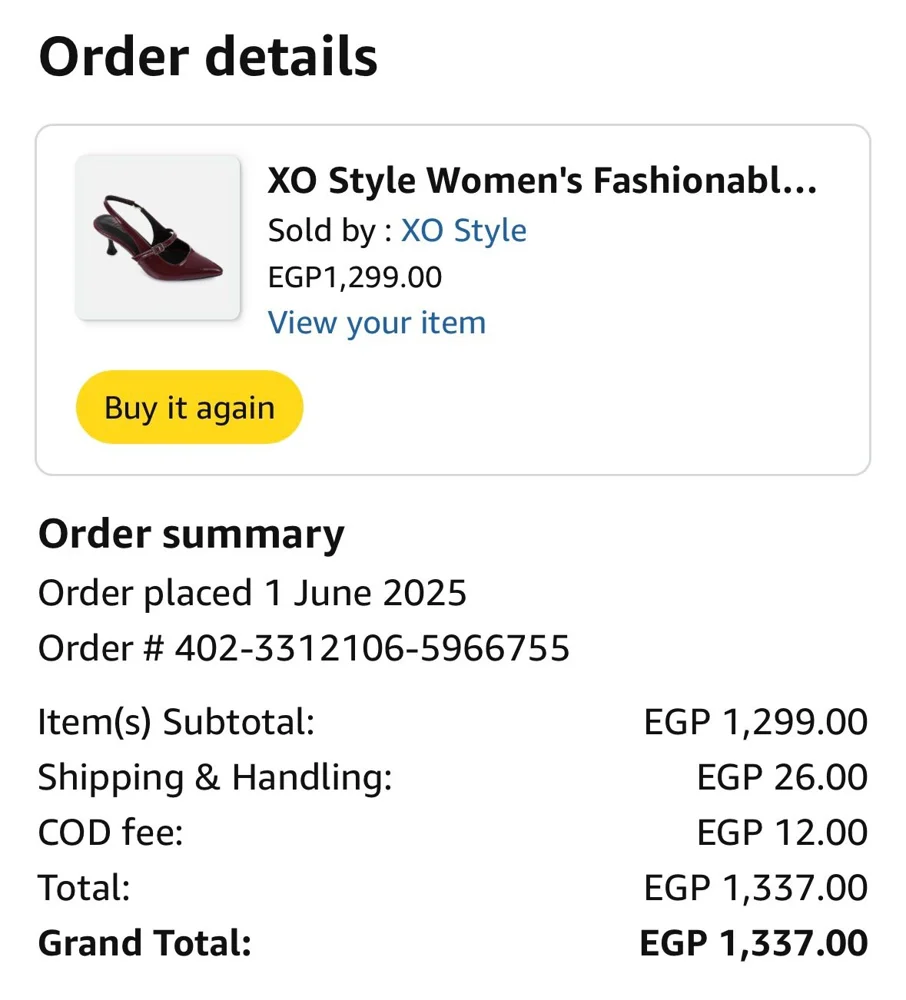
Task: Select order number 402-3312106-5966755
Action: click(372, 649)
